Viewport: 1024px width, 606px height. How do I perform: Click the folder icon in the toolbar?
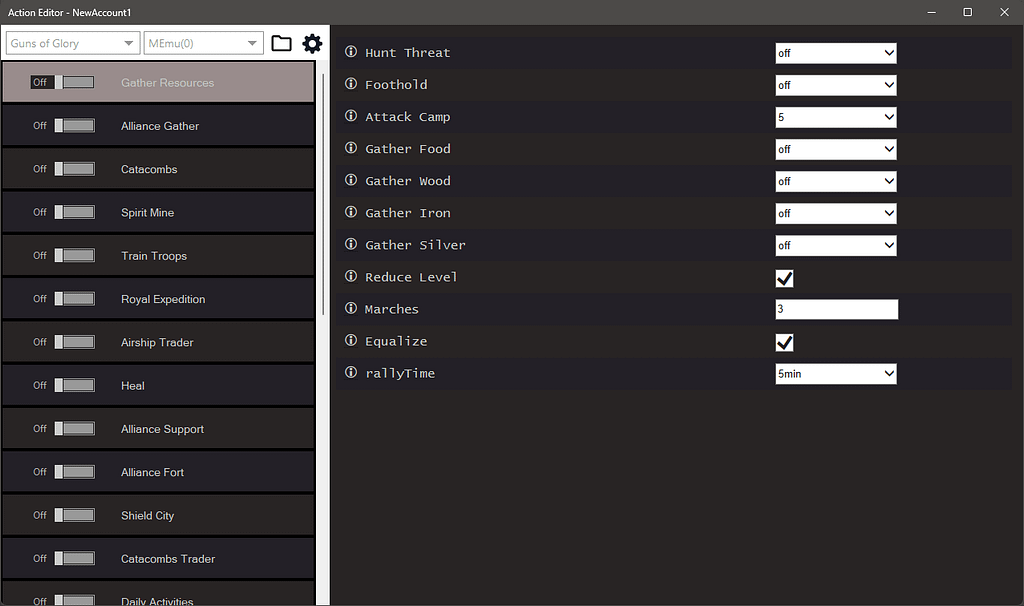point(281,44)
